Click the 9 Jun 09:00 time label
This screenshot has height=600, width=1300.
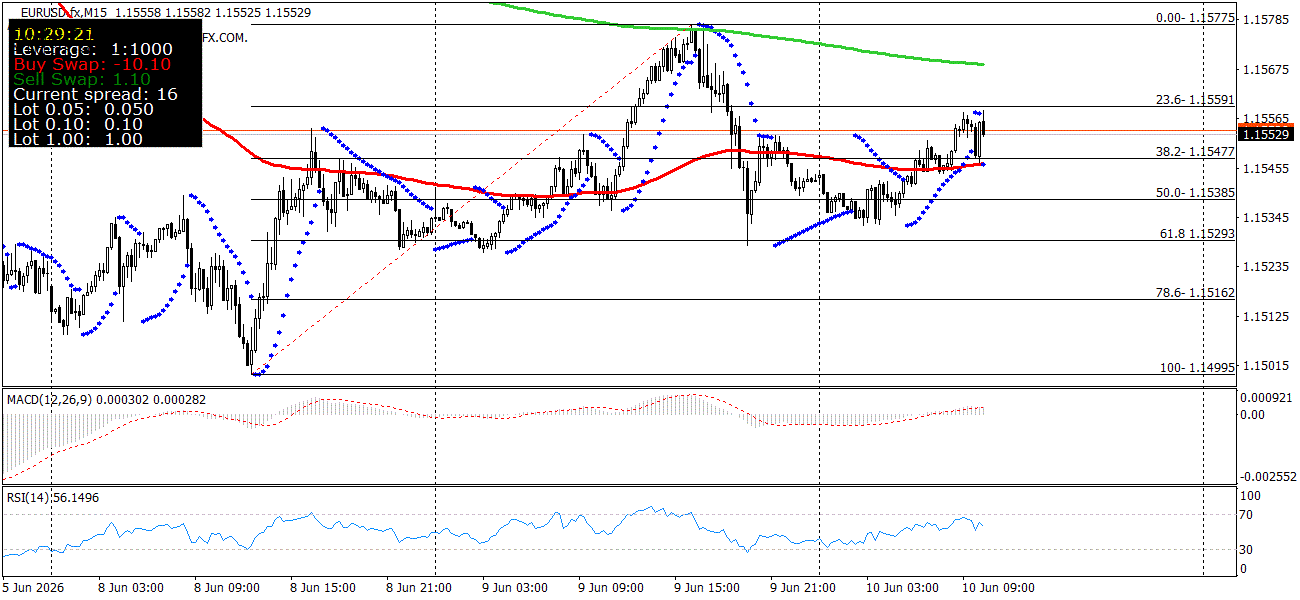613,587
